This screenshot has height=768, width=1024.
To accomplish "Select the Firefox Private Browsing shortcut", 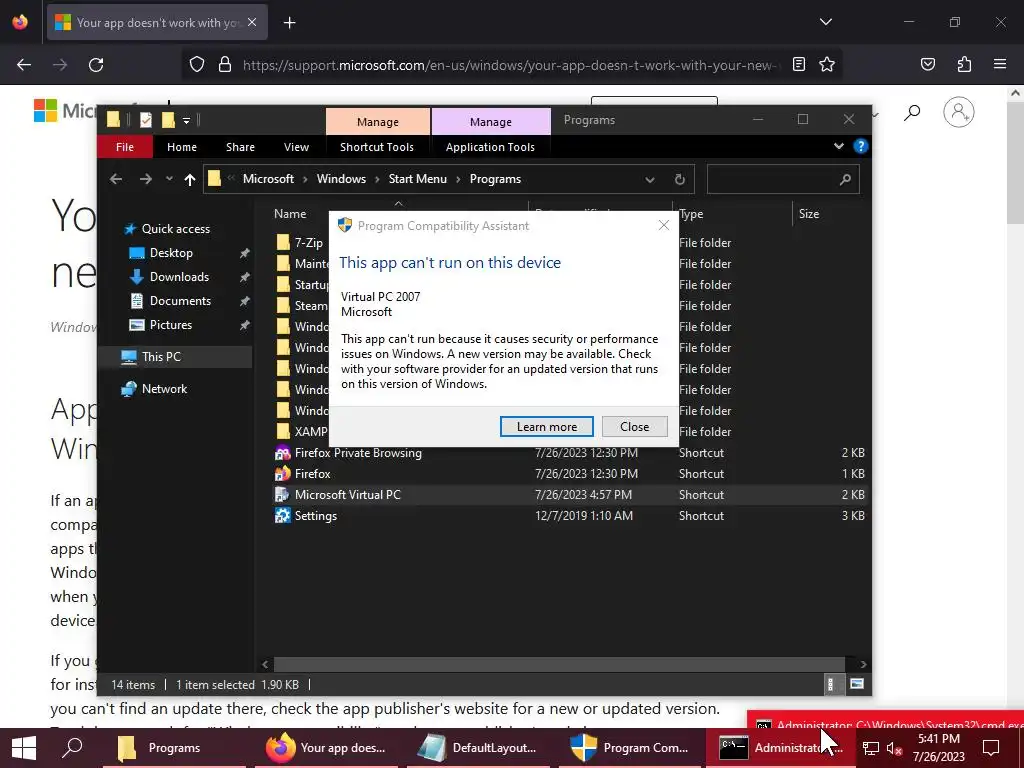I will [358, 453].
